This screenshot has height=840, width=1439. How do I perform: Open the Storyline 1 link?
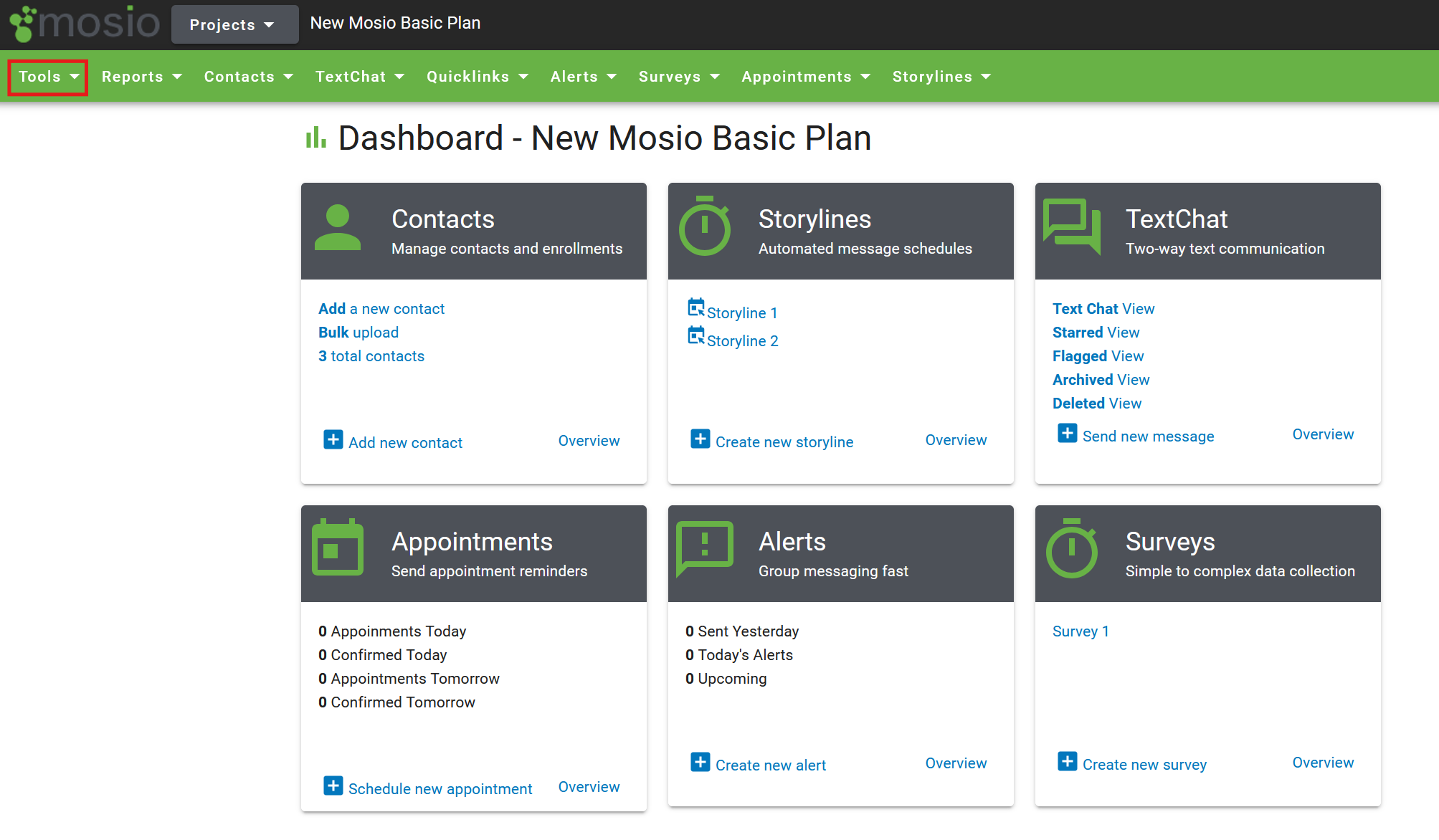coord(742,313)
